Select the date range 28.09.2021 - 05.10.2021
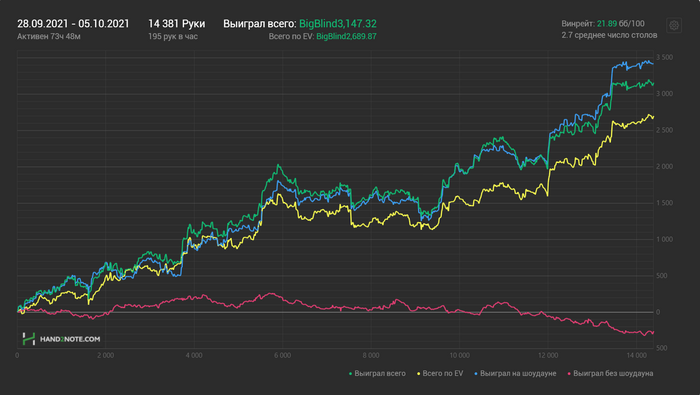Image resolution: width=700 pixels, height=395 pixels. [73, 24]
